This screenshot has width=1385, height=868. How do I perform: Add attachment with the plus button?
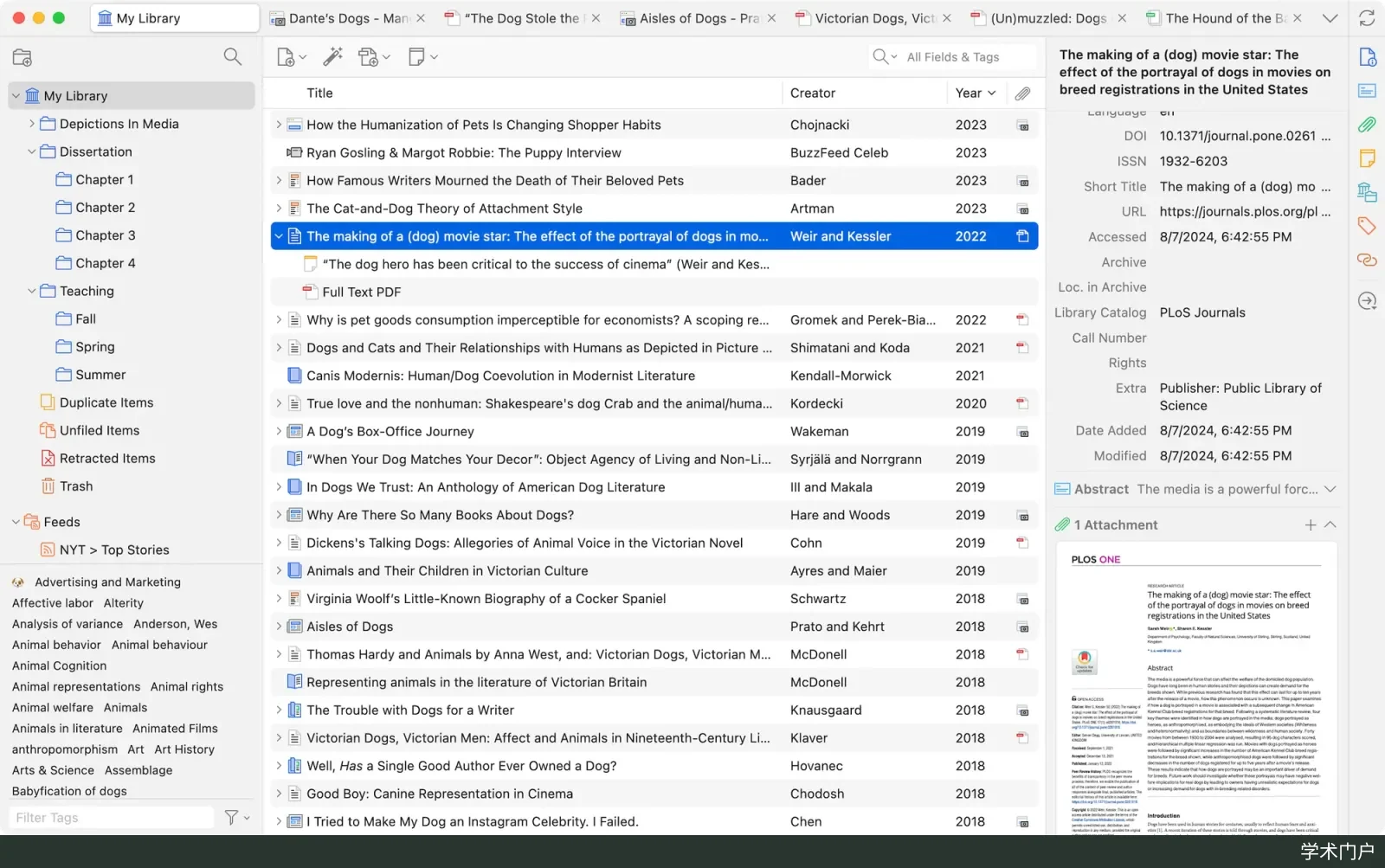1311,525
